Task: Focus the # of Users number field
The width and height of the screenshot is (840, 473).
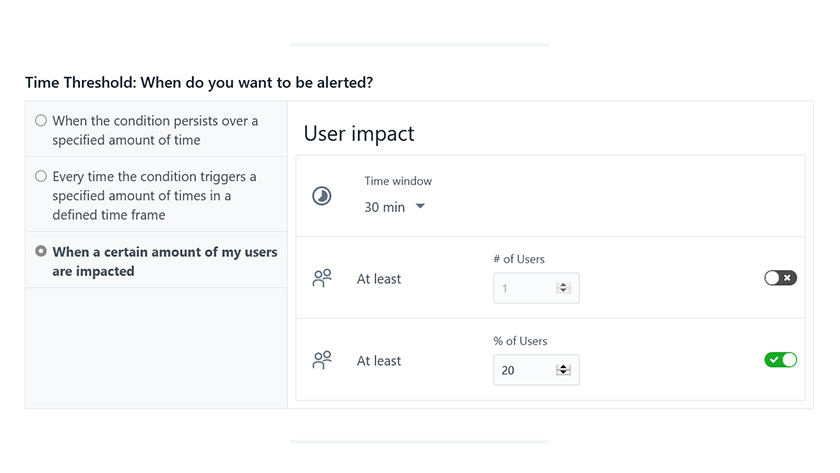Action: pyautogui.click(x=536, y=288)
